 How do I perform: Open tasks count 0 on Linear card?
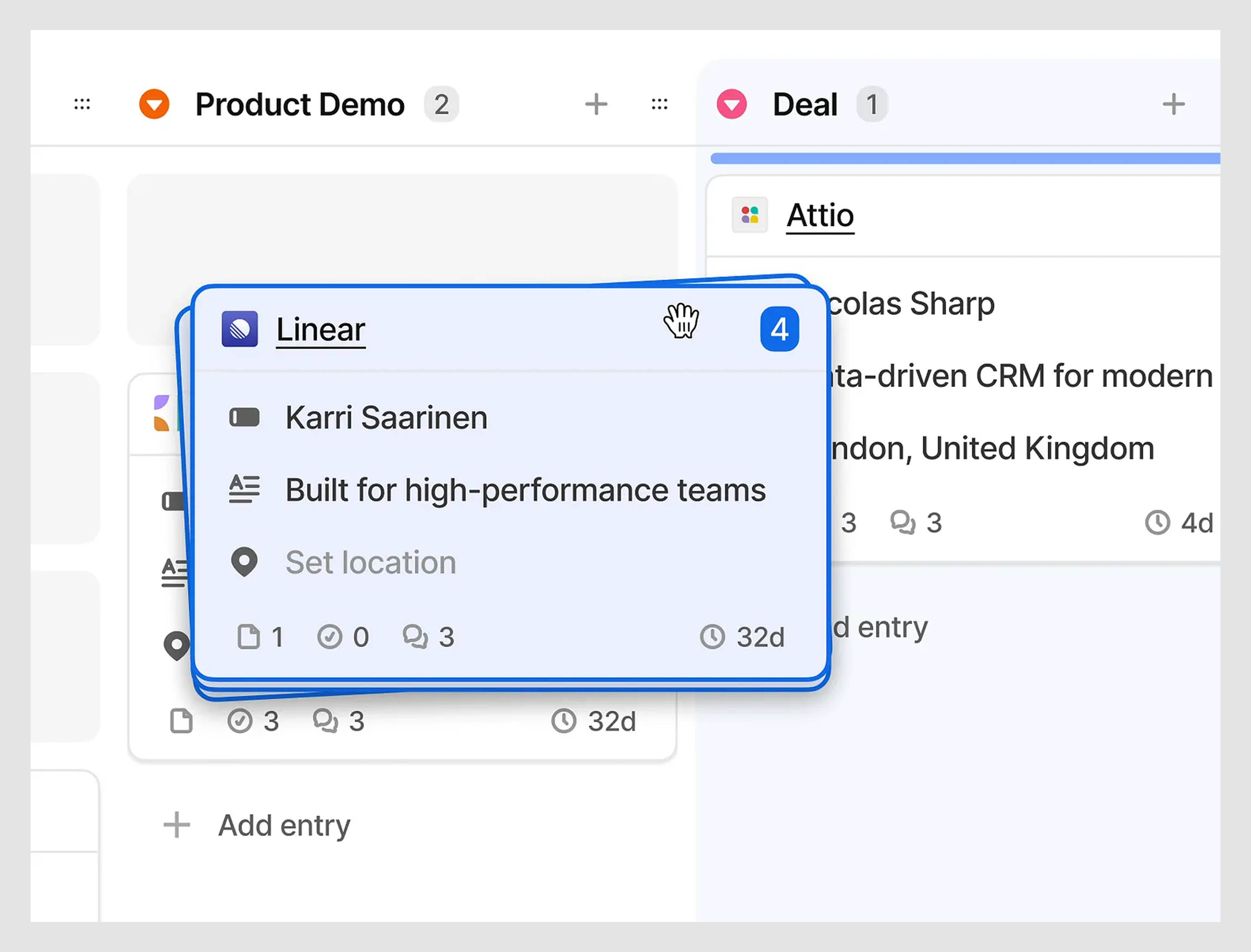pos(343,637)
